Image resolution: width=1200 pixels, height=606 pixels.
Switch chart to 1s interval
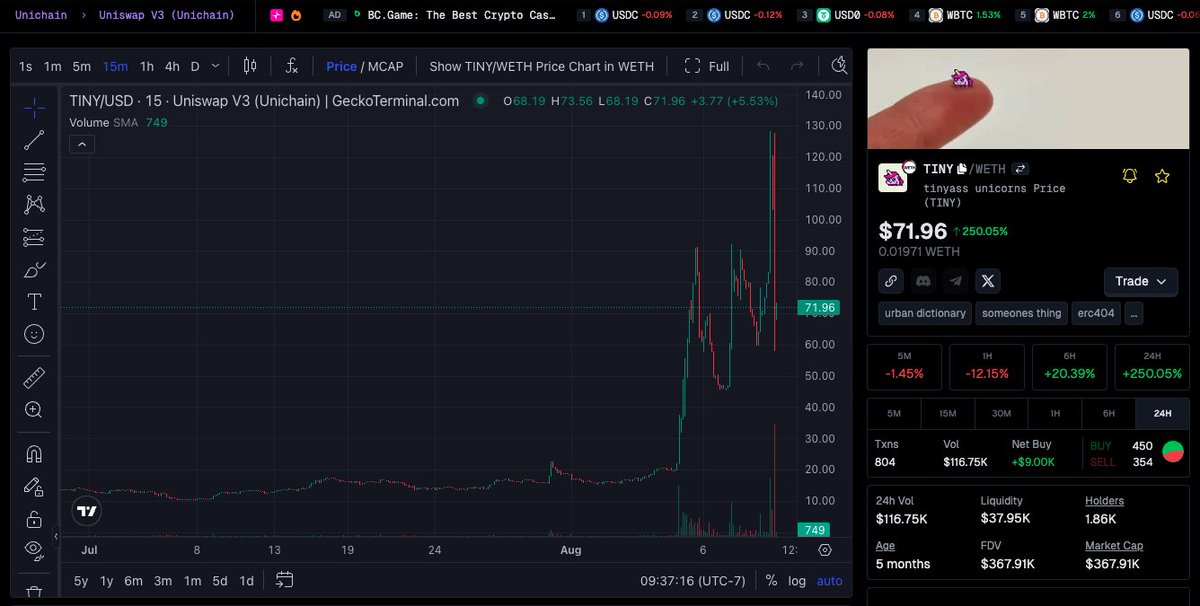coord(26,66)
